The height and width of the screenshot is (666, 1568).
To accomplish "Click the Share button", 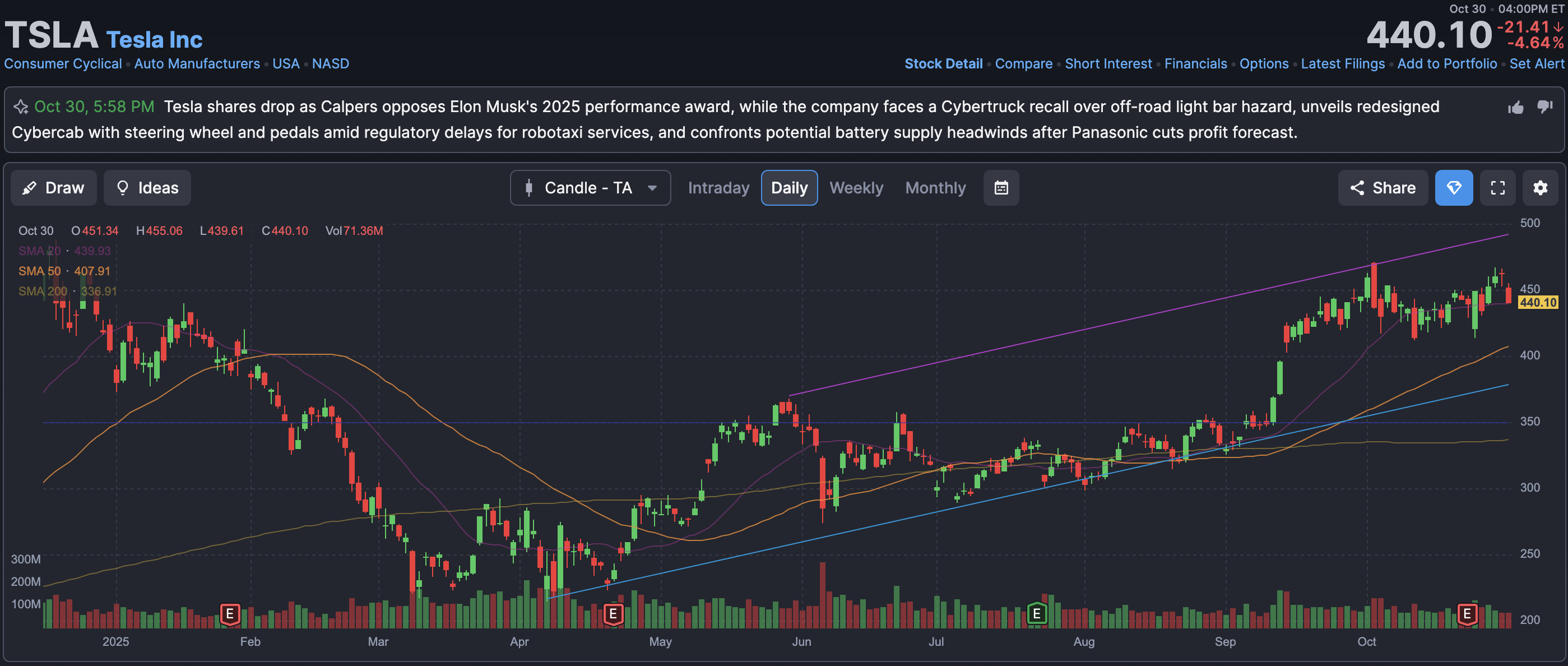I will tap(1383, 187).
